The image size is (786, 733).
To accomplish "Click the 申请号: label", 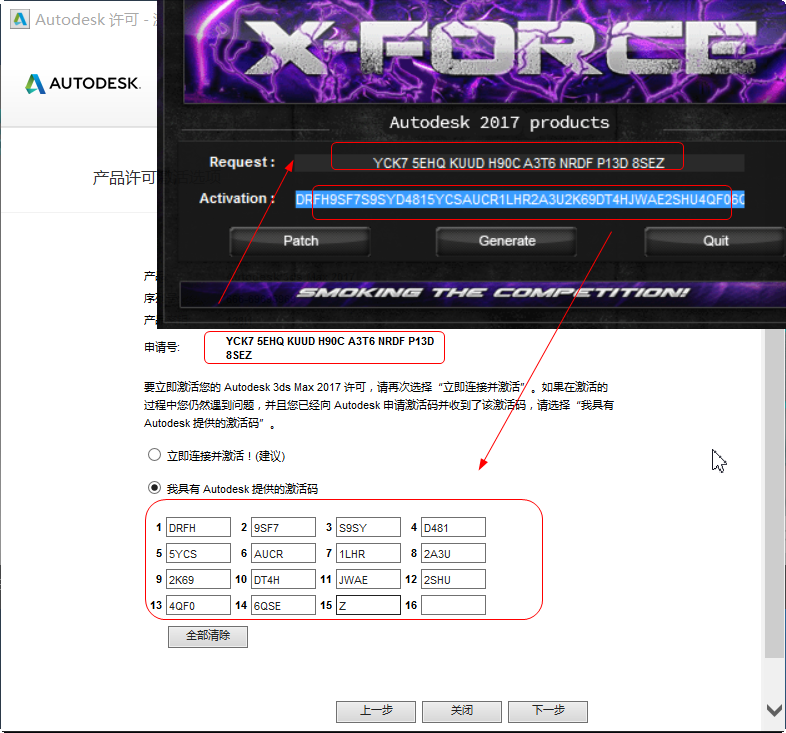I will point(162,347).
